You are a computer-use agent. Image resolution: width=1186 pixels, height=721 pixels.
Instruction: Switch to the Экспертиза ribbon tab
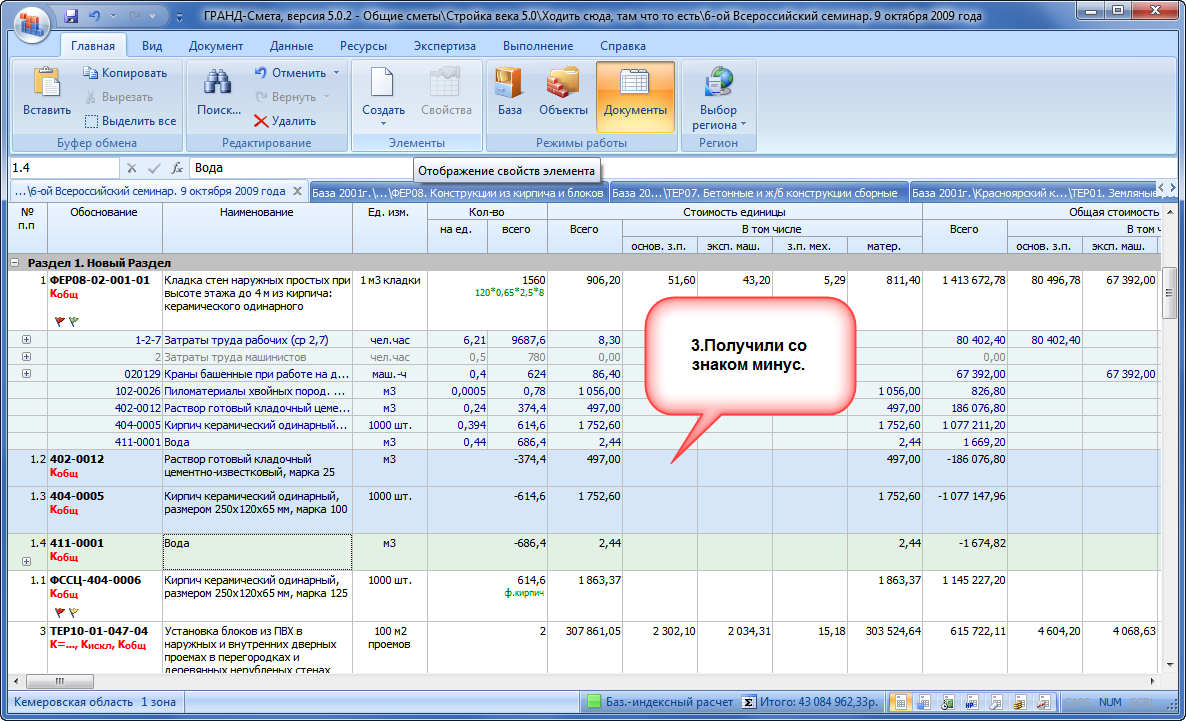click(x=444, y=46)
